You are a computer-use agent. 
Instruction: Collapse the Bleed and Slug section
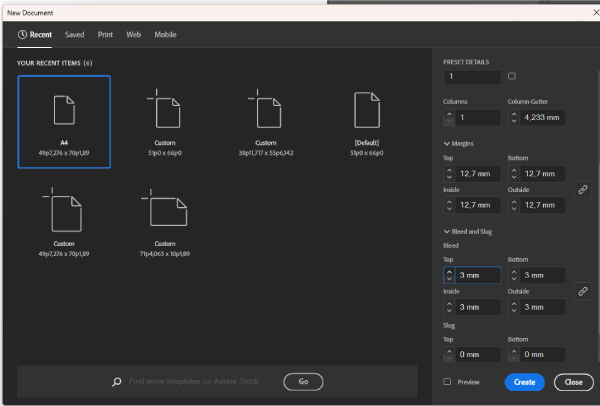tap(447, 231)
